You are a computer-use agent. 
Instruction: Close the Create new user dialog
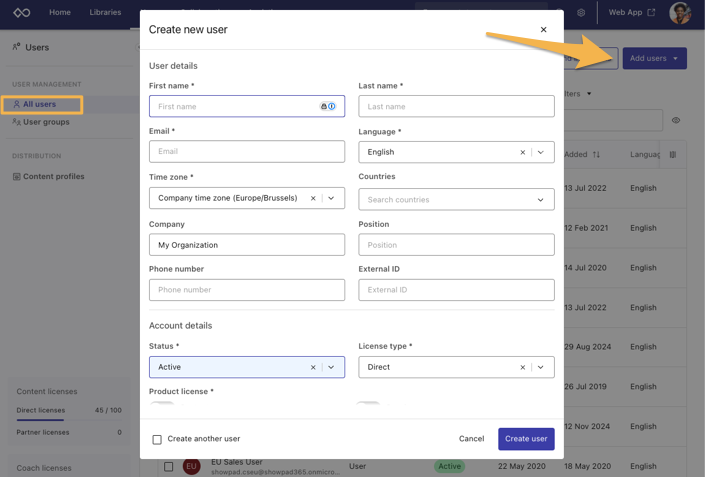[543, 30]
